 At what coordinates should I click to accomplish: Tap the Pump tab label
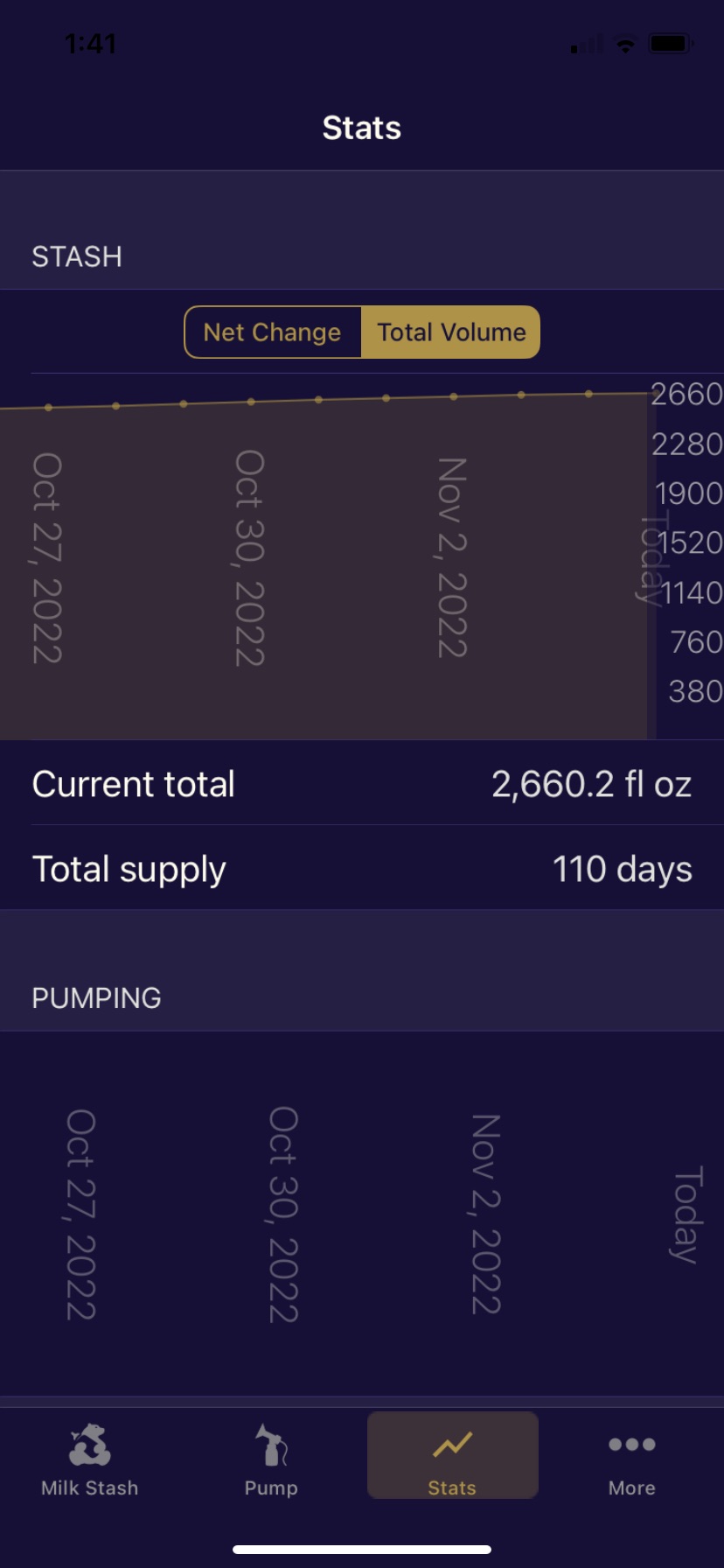(271, 1487)
